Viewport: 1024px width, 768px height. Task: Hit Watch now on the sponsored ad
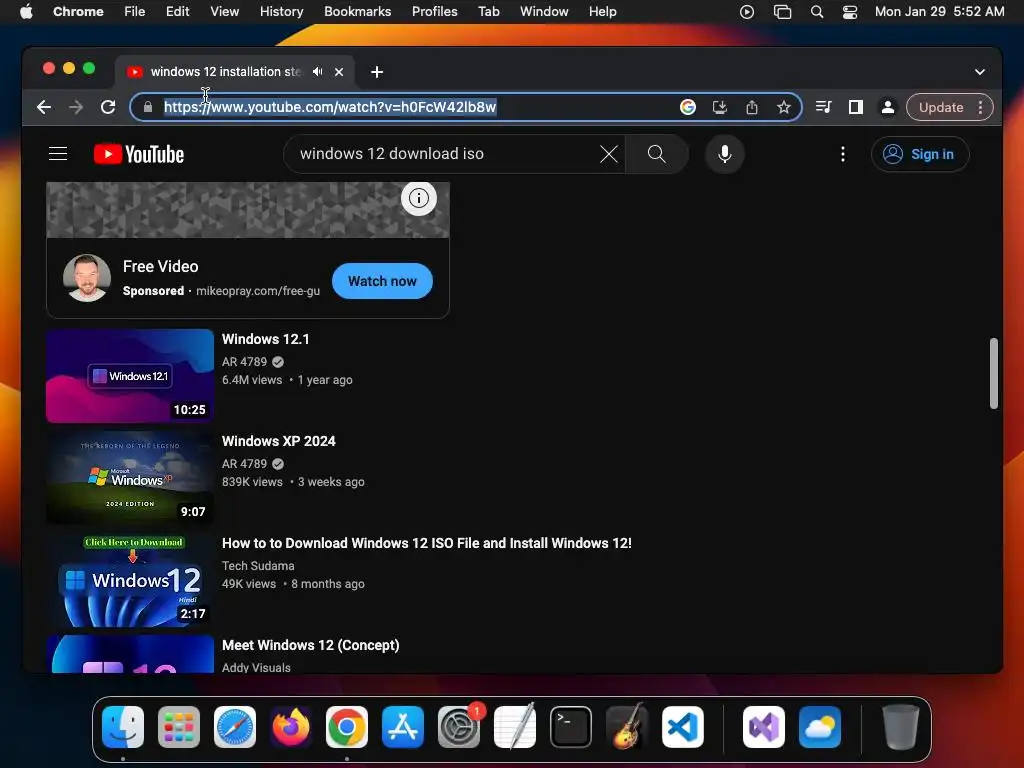[x=382, y=281]
